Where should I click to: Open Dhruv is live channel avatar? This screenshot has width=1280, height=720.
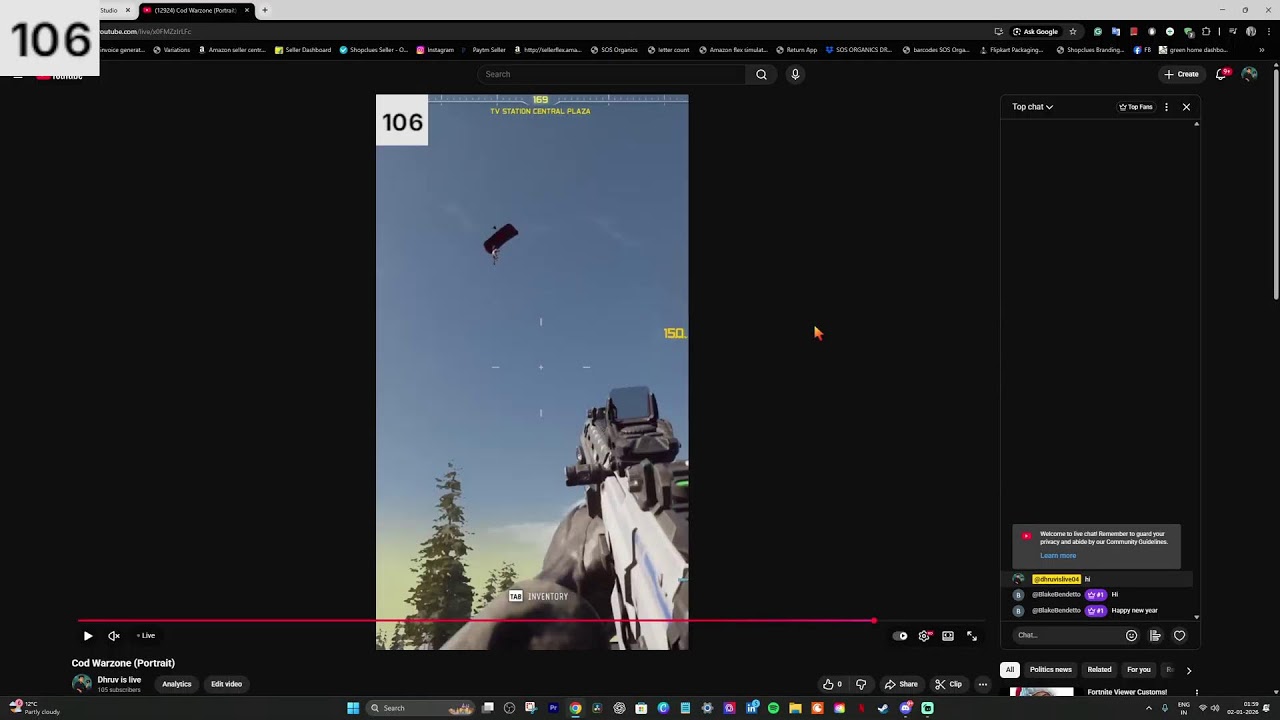coord(82,684)
